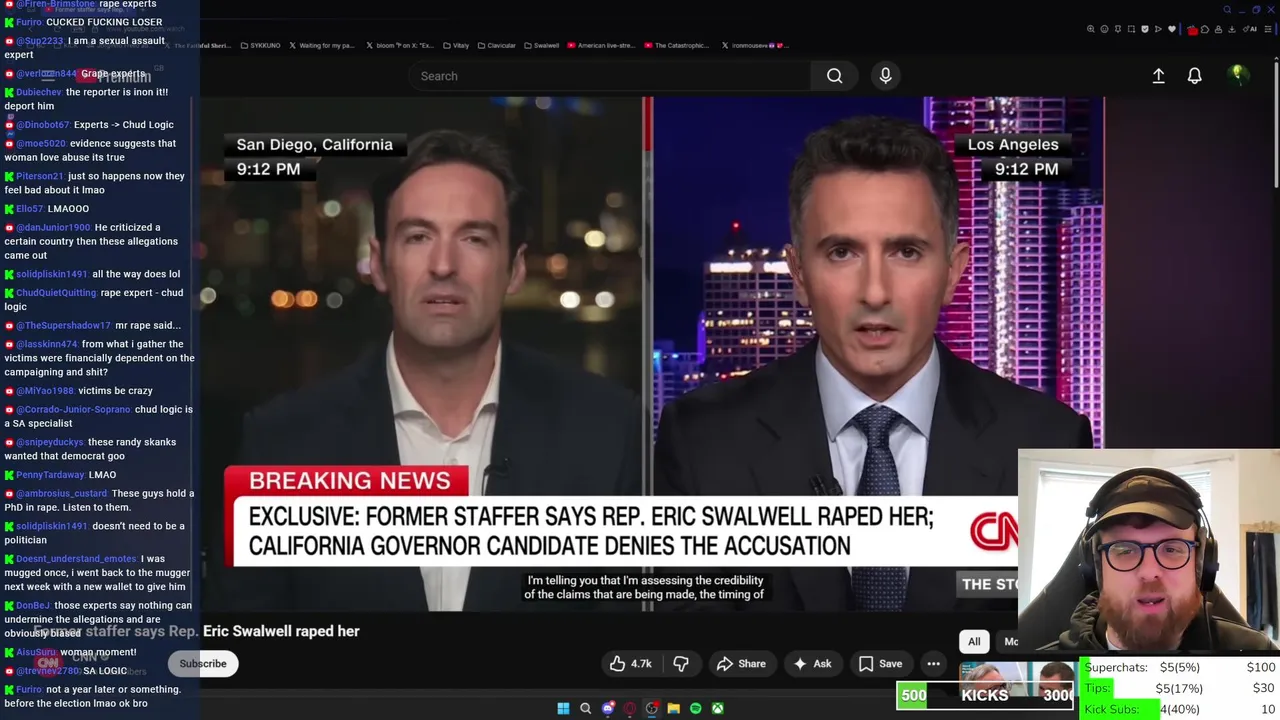Image resolution: width=1280 pixels, height=720 pixels.
Task: Open the YouTube upload/create icon
Action: 1158,76
